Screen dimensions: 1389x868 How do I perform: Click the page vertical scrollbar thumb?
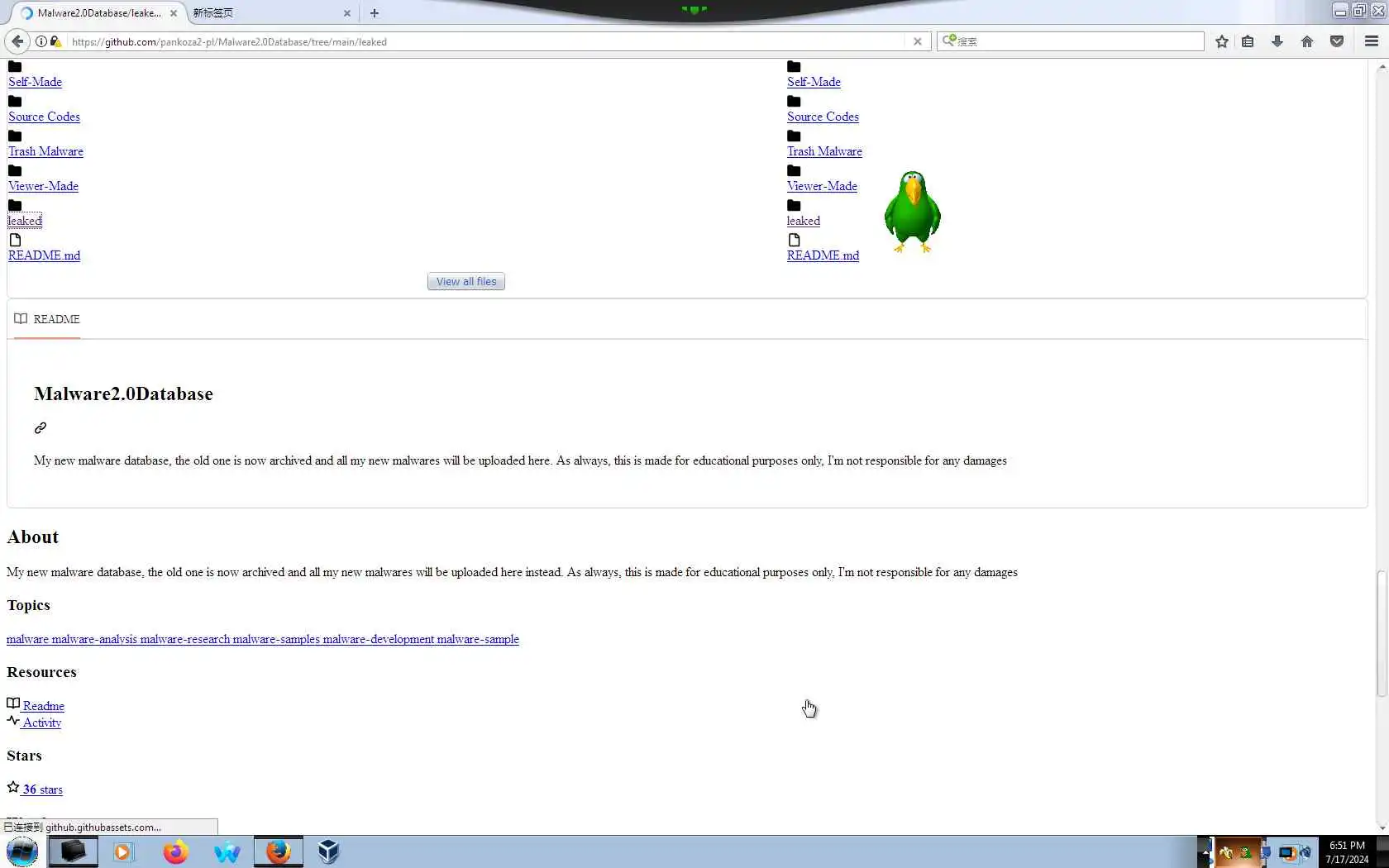[1382, 633]
